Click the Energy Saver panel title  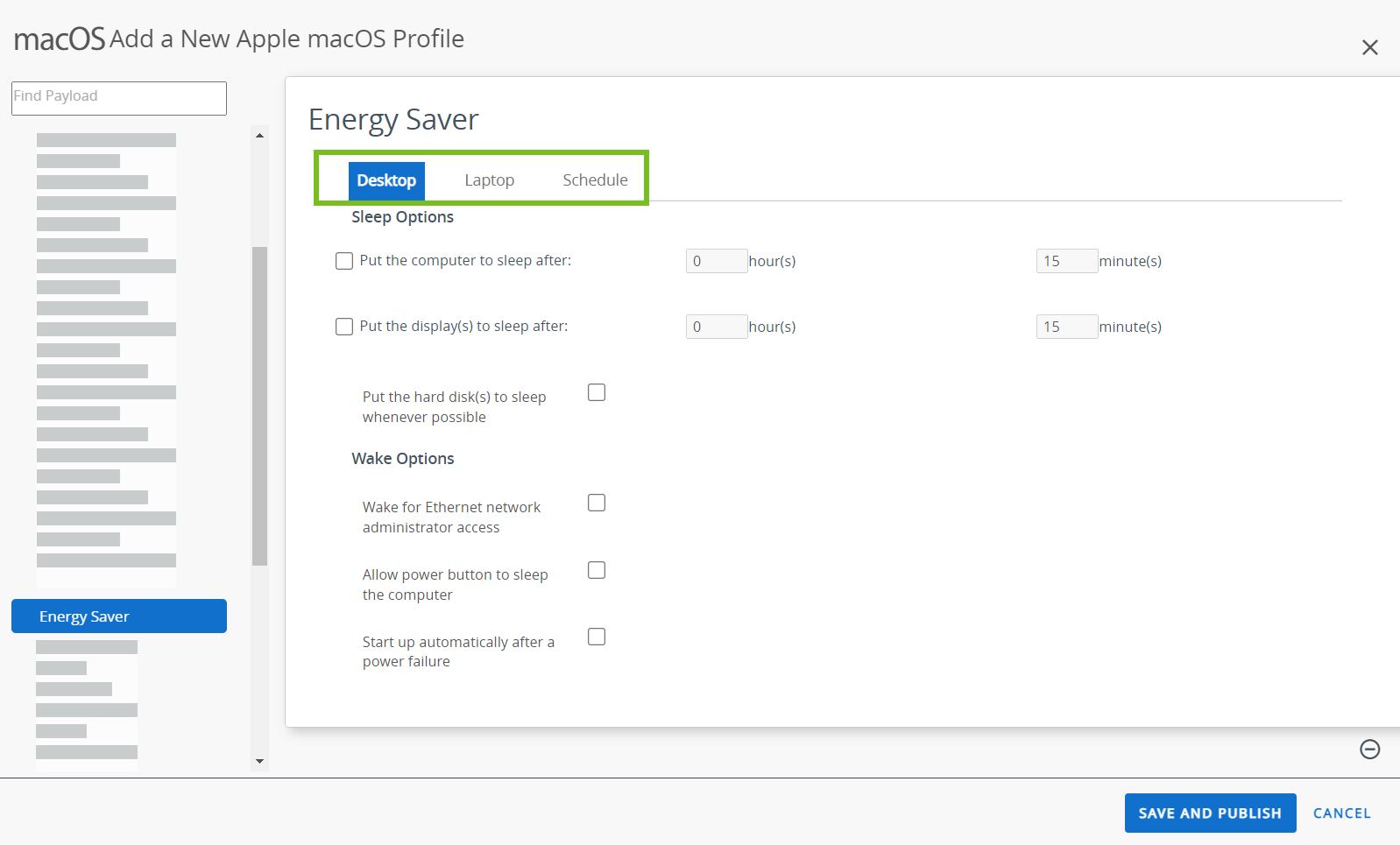point(393,119)
